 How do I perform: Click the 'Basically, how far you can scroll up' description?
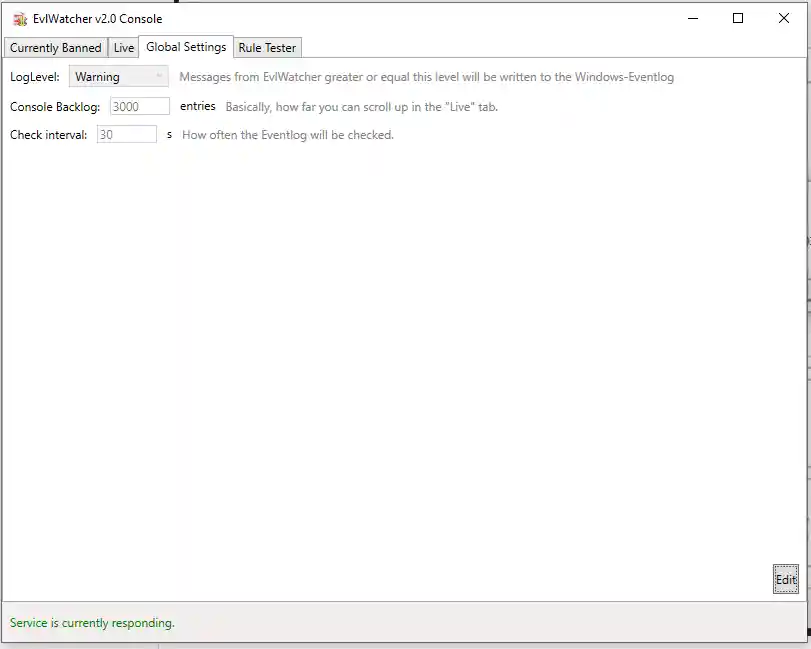pyautogui.click(x=362, y=107)
